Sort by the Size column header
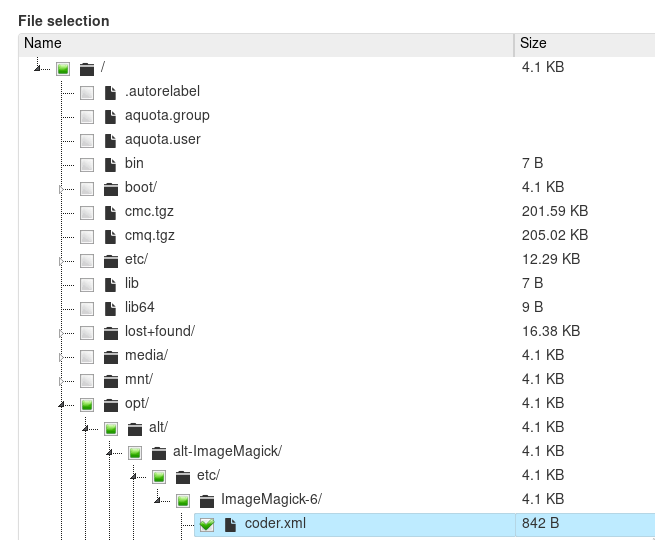655x540 pixels. [533, 43]
